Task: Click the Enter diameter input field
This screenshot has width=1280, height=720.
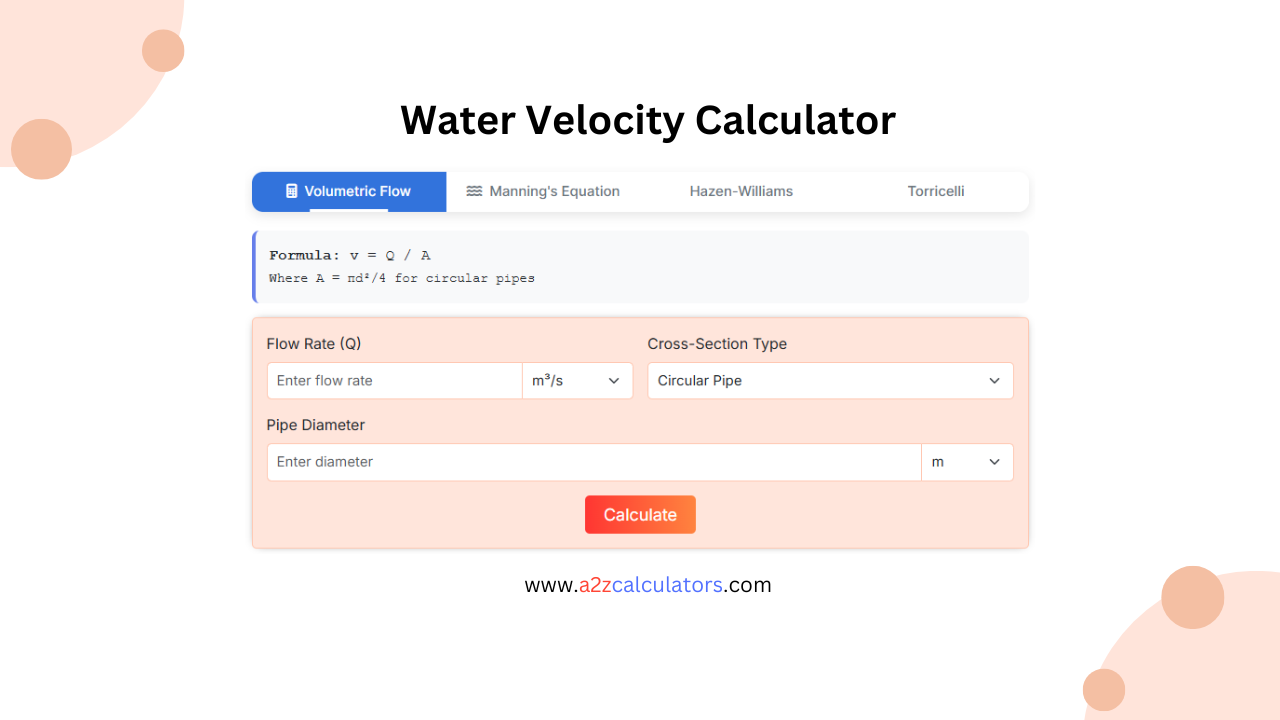Action: (x=593, y=461)
